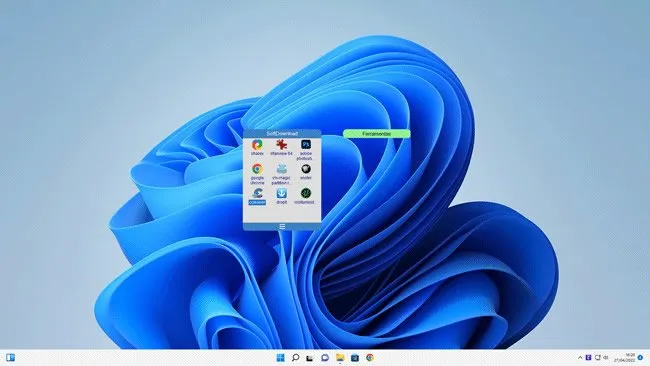Screen dimensions: 650x366
Task: Open File Explorer from taskbar
Action: [x=340, y=357]
